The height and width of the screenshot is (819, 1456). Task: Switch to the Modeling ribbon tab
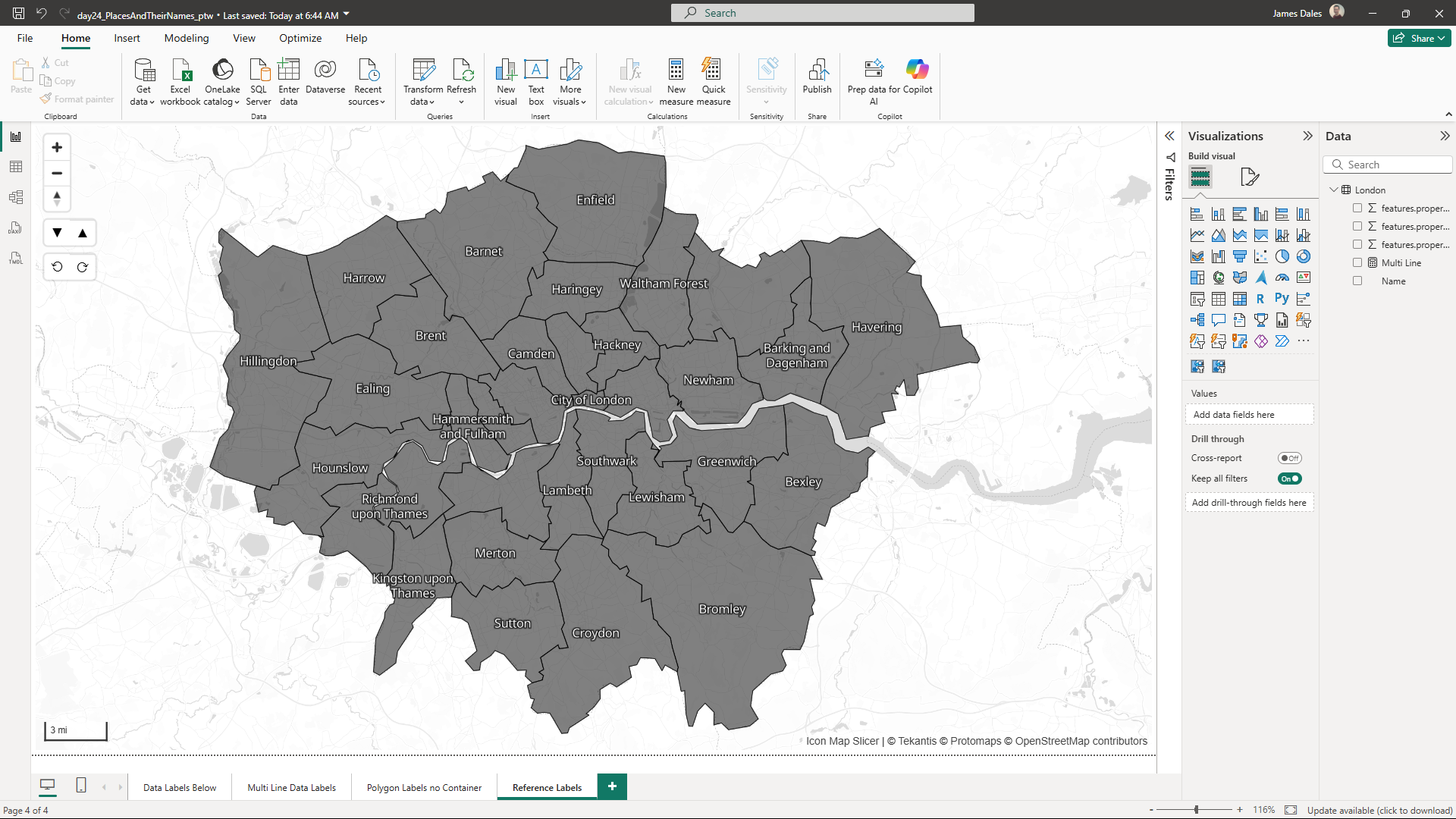(x=186, y=38)
